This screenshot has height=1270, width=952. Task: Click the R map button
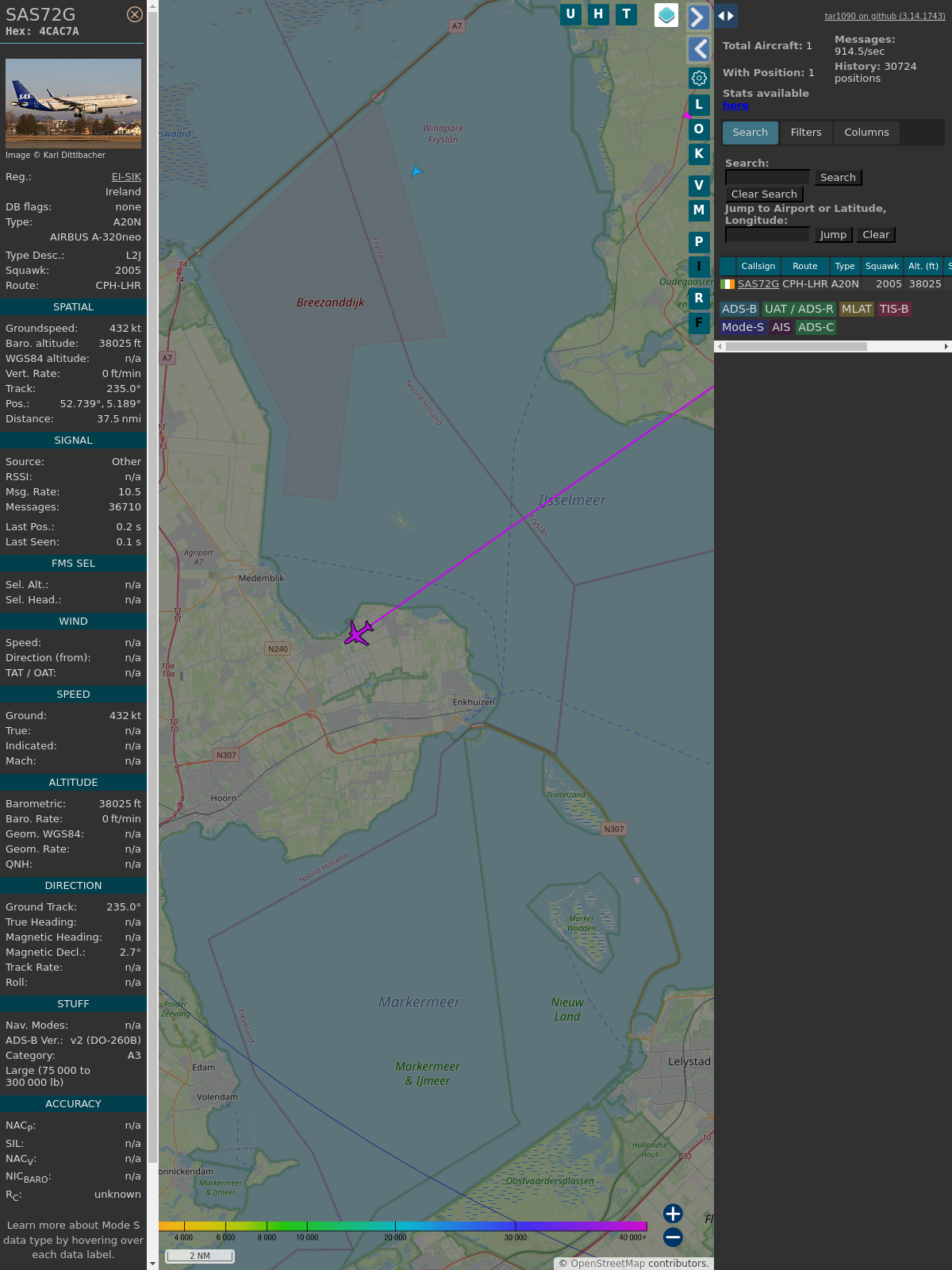coord(699,298)
